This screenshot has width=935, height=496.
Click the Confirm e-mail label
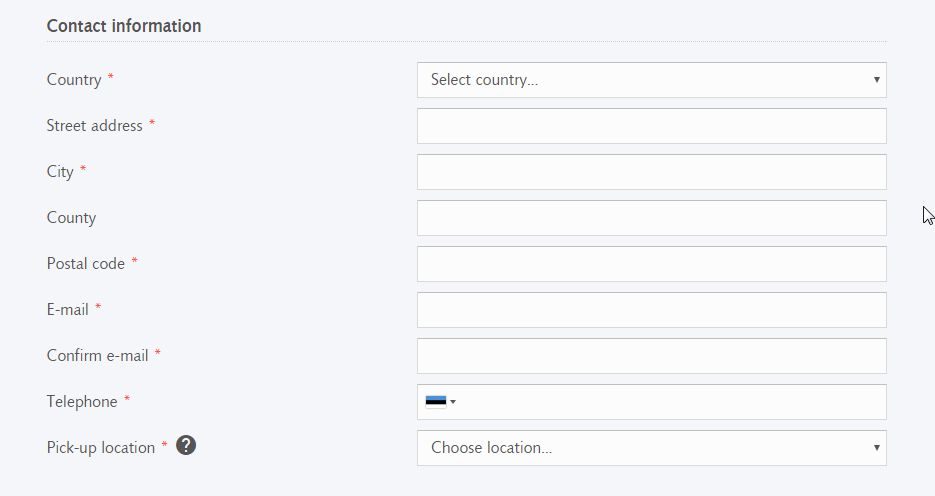[x=97, y=355]
